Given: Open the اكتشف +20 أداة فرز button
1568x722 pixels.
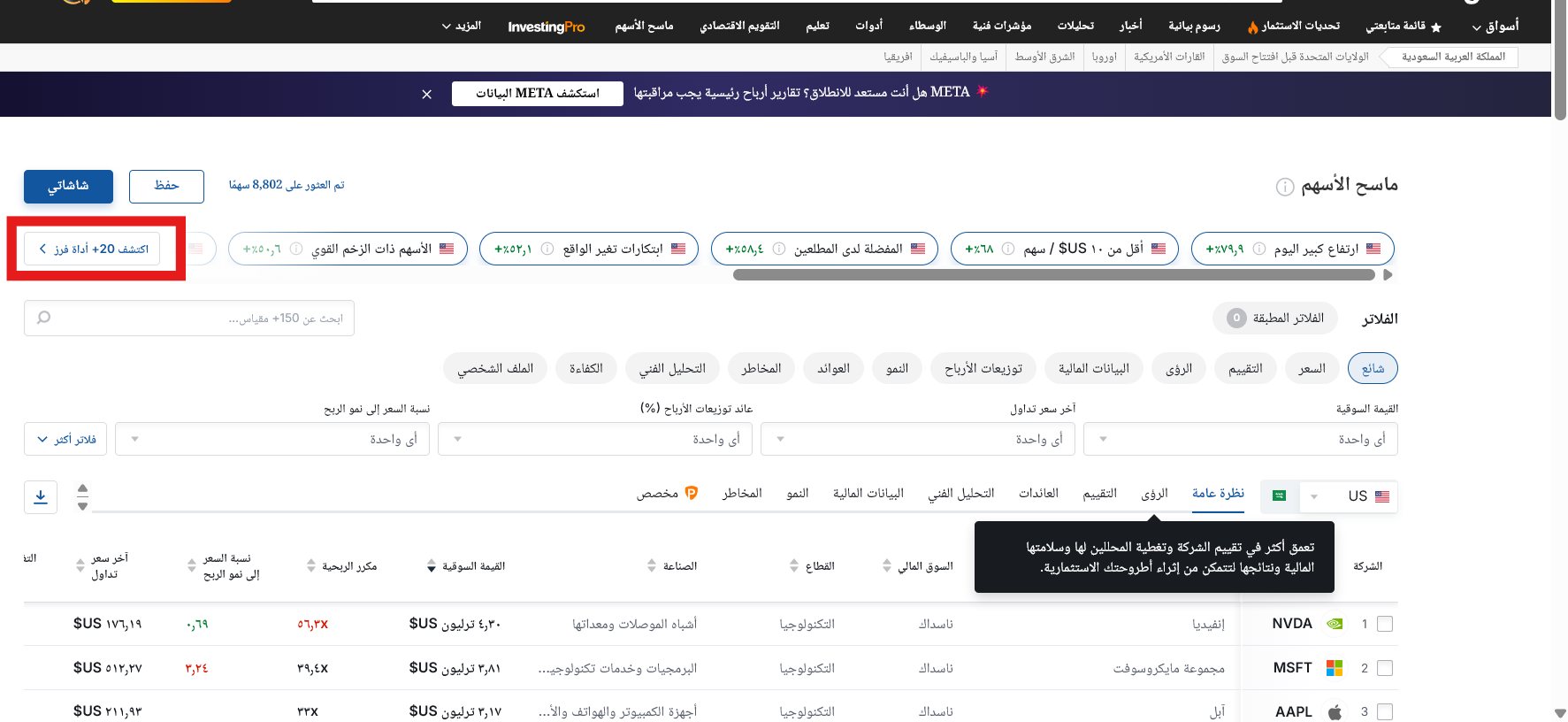Looking at the screenshot, I should click(x=92, y=249).
